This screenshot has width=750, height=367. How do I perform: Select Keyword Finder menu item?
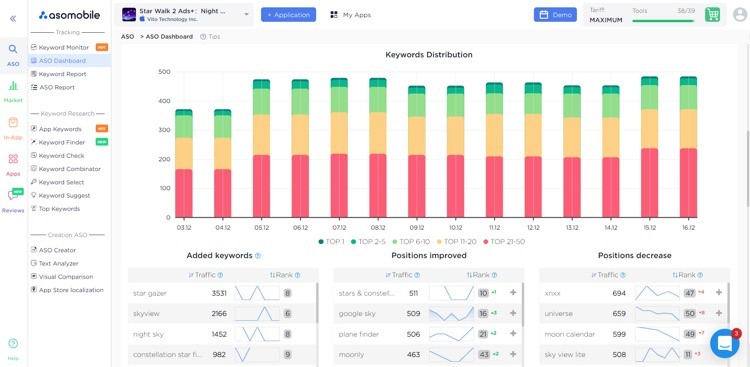[x=62, y=142]
